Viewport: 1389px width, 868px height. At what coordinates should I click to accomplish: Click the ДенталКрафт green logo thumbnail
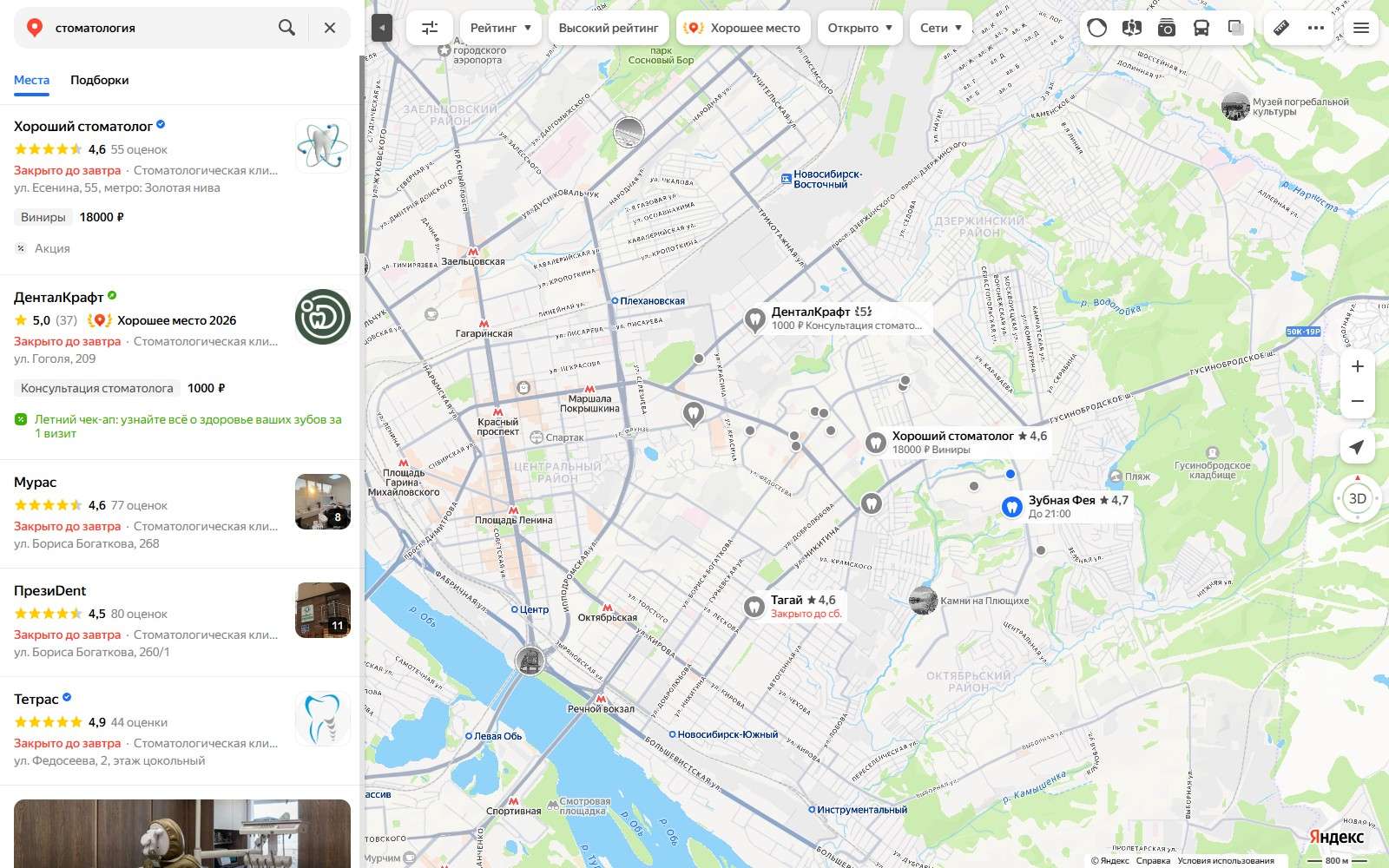323,317
